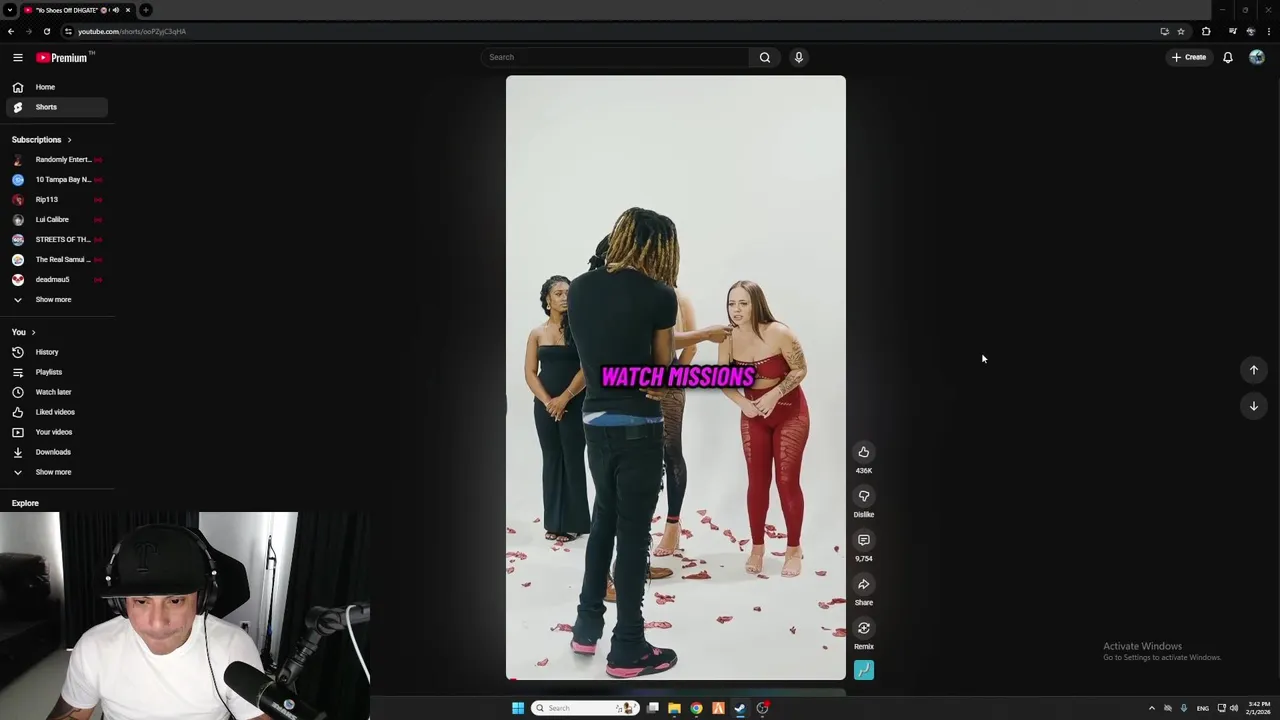Open a new browser tab

point(146,10)
